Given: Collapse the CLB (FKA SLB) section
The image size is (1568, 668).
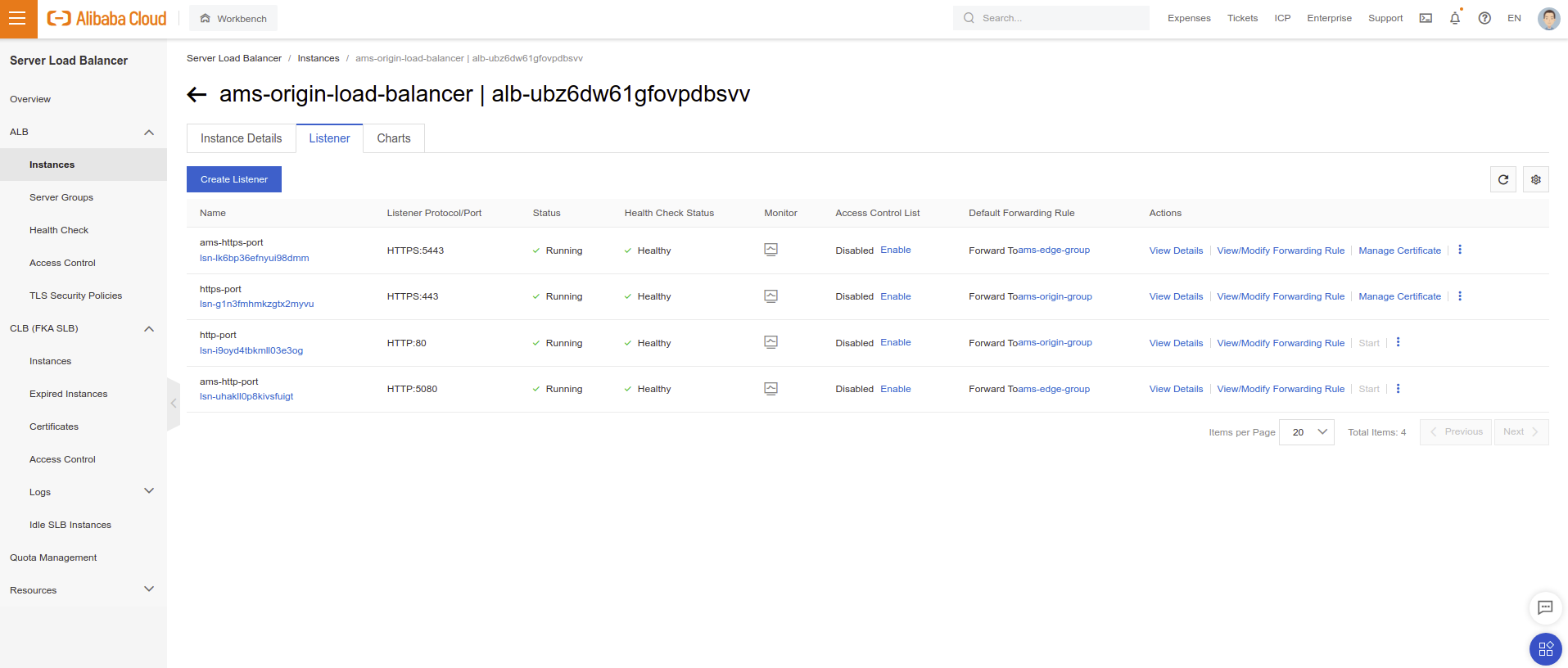Looking at the screenshot, I should point(149,328).
